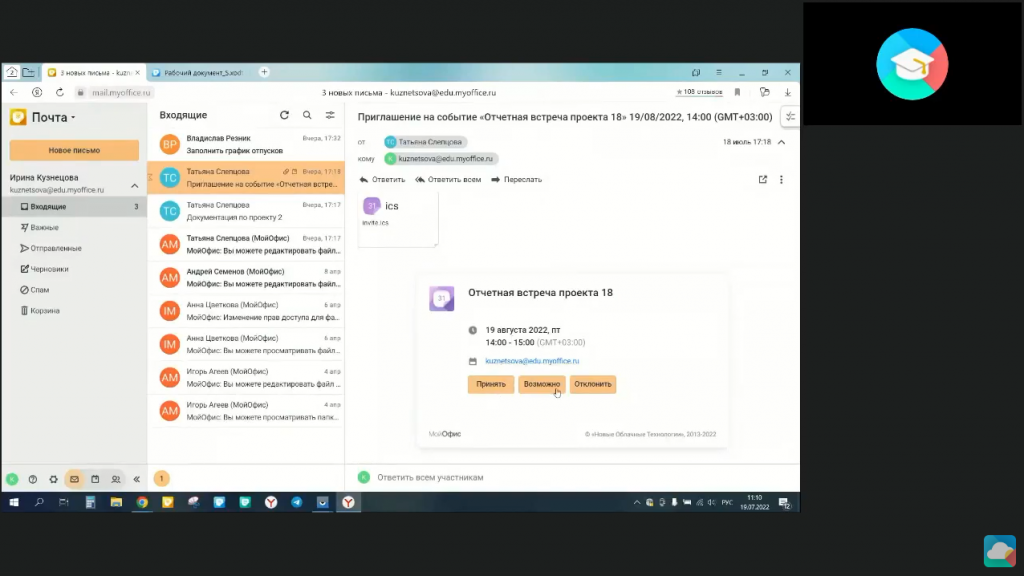Click the Новое письмо button
The image size is (1024, 576).
(74, 150)
